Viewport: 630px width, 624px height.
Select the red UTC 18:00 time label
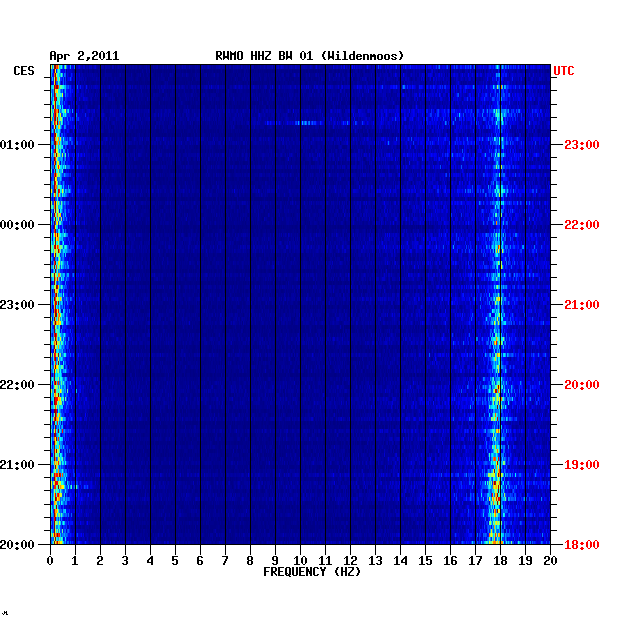click(x=582, y=545)
